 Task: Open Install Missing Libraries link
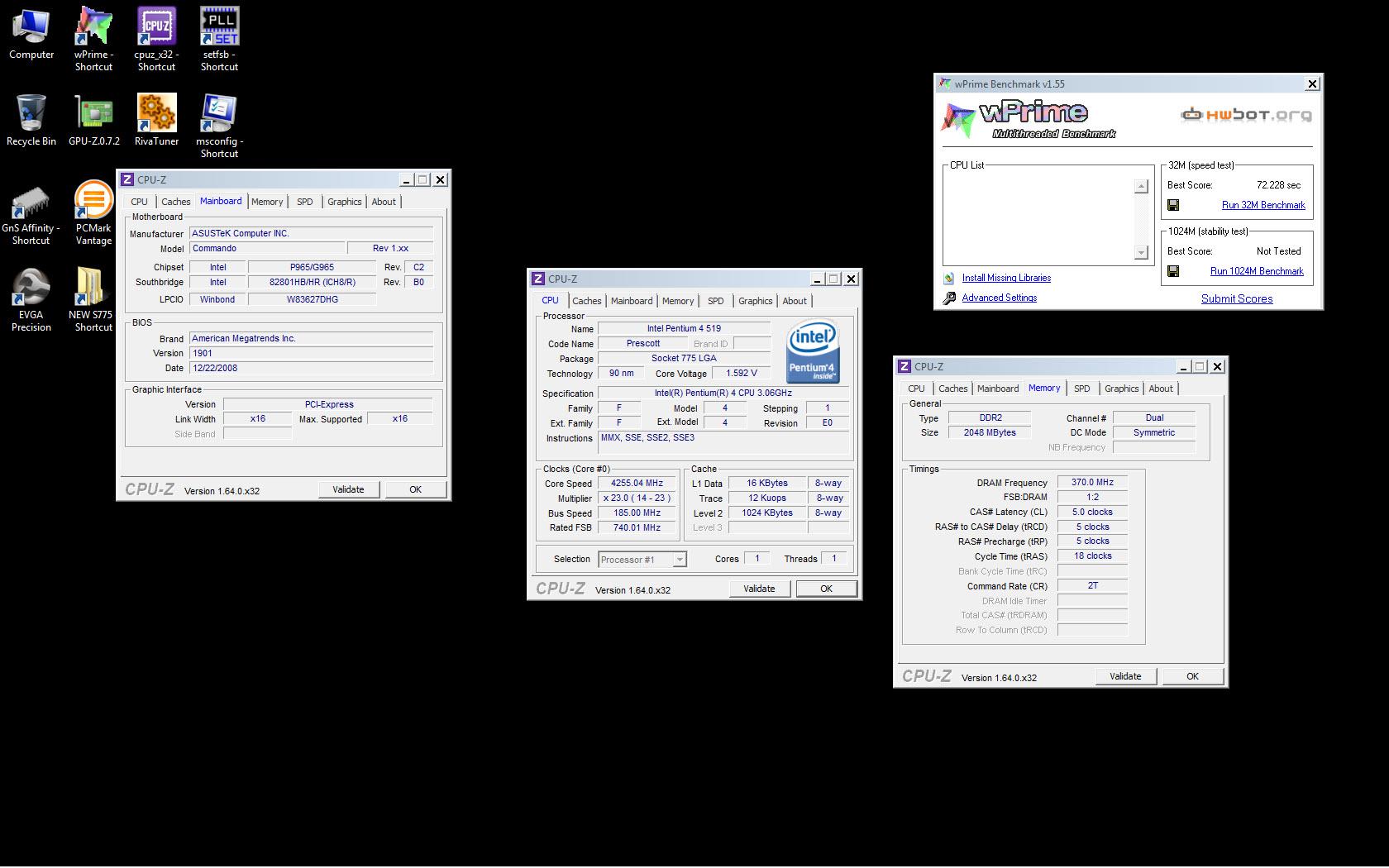[x=1006, y=279]
